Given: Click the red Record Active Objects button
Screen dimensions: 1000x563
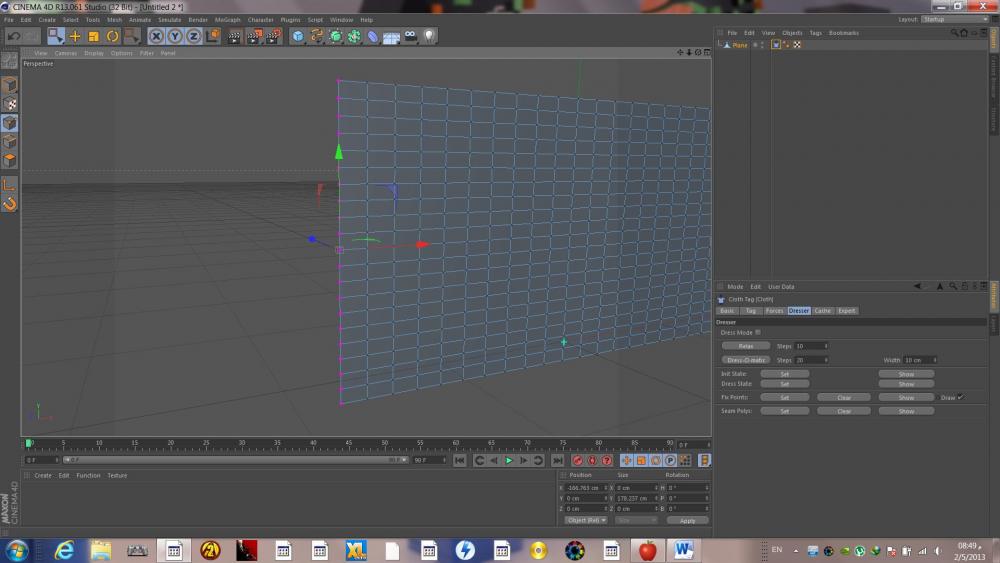Looking at the screenshot, I should pyautogui.click(x=577, y=460).
